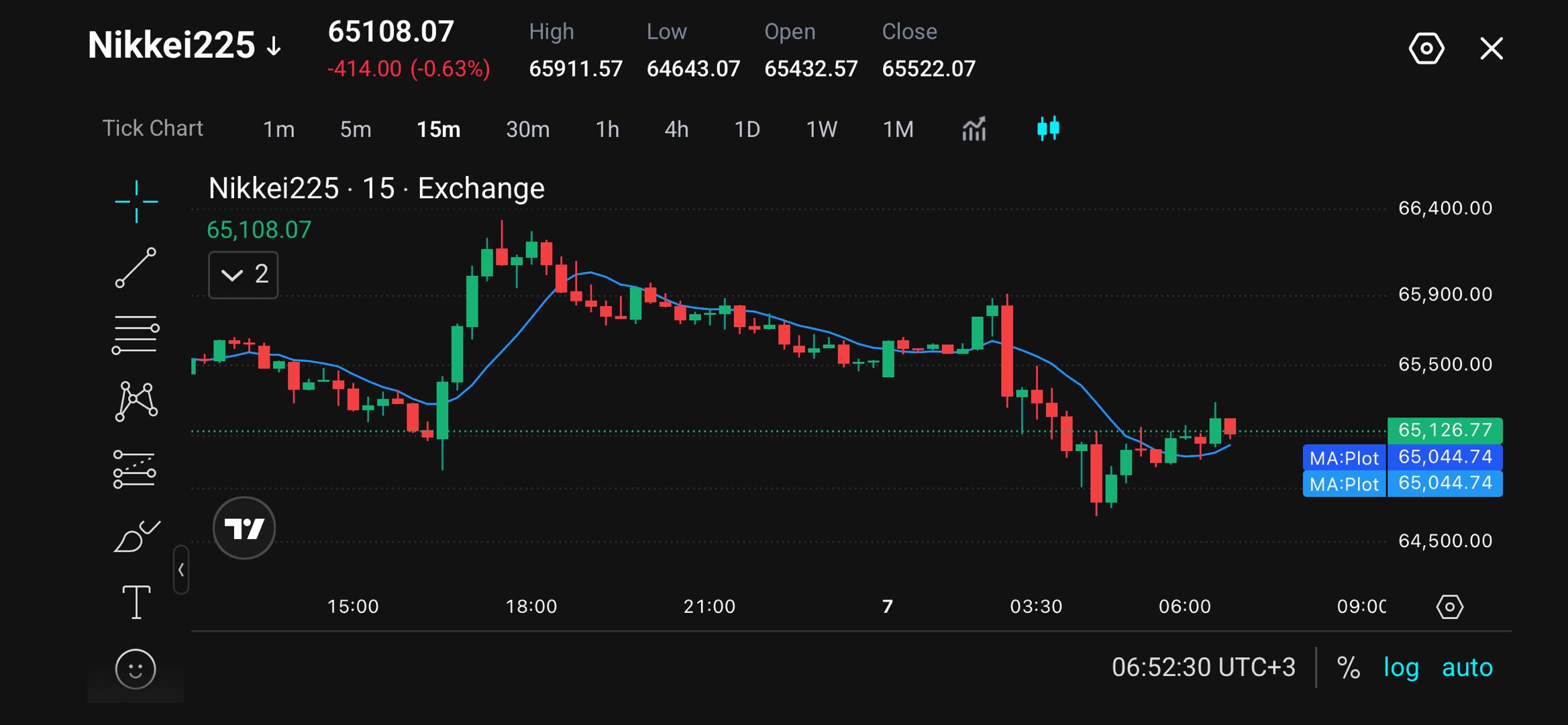Open the indicators chart icon
The height and width of the screenshot is (725, 1568).
(x=974, y=129)
